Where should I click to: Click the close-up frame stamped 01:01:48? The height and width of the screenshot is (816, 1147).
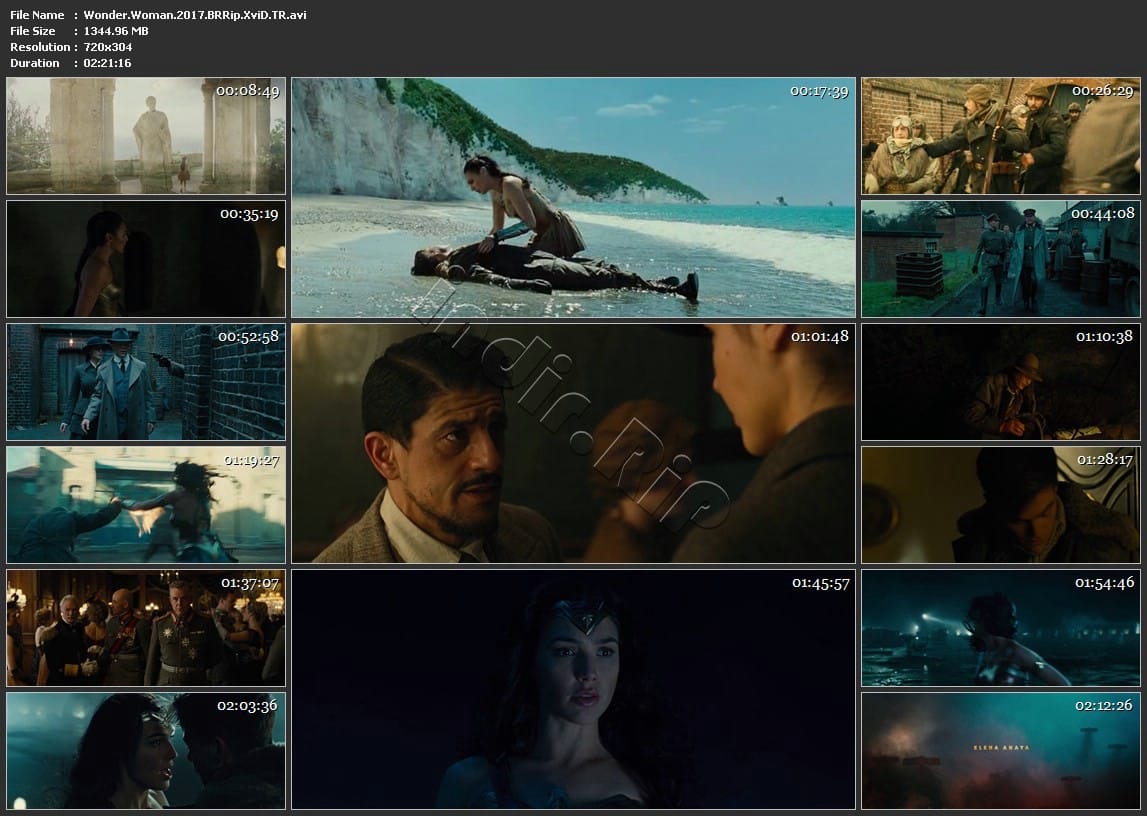pyautogui.click(x=574, y=443)
